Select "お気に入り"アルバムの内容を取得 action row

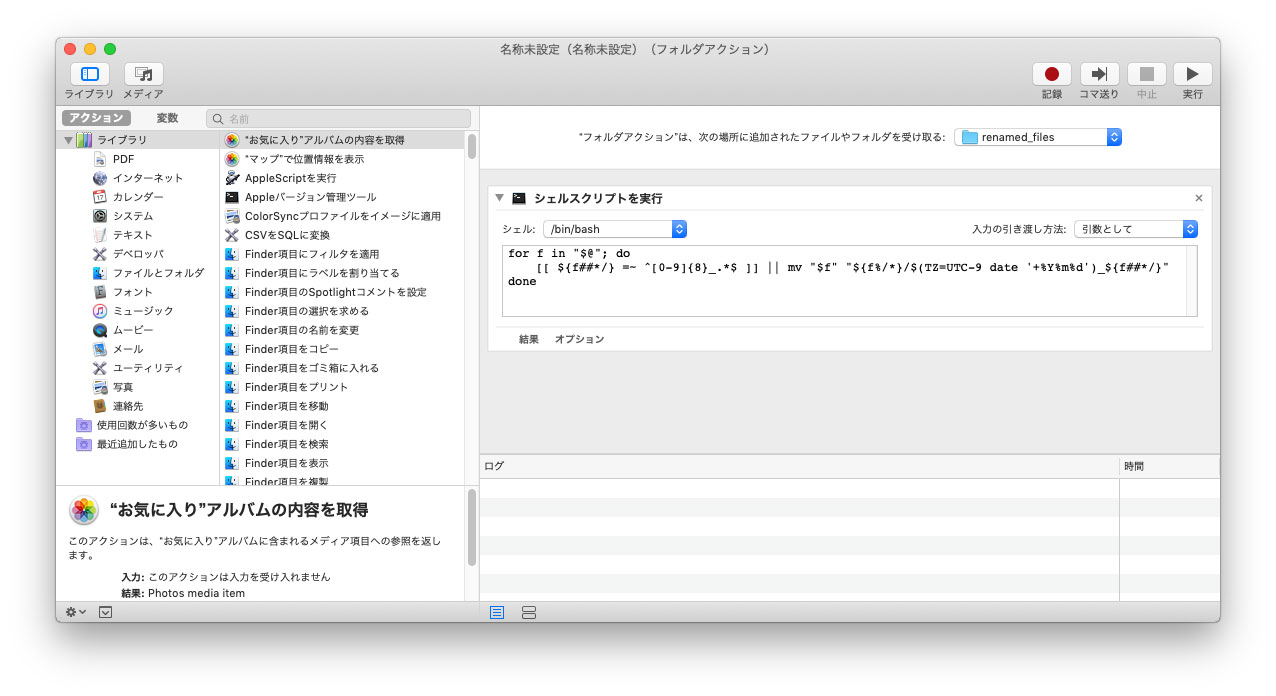point(342,140)
